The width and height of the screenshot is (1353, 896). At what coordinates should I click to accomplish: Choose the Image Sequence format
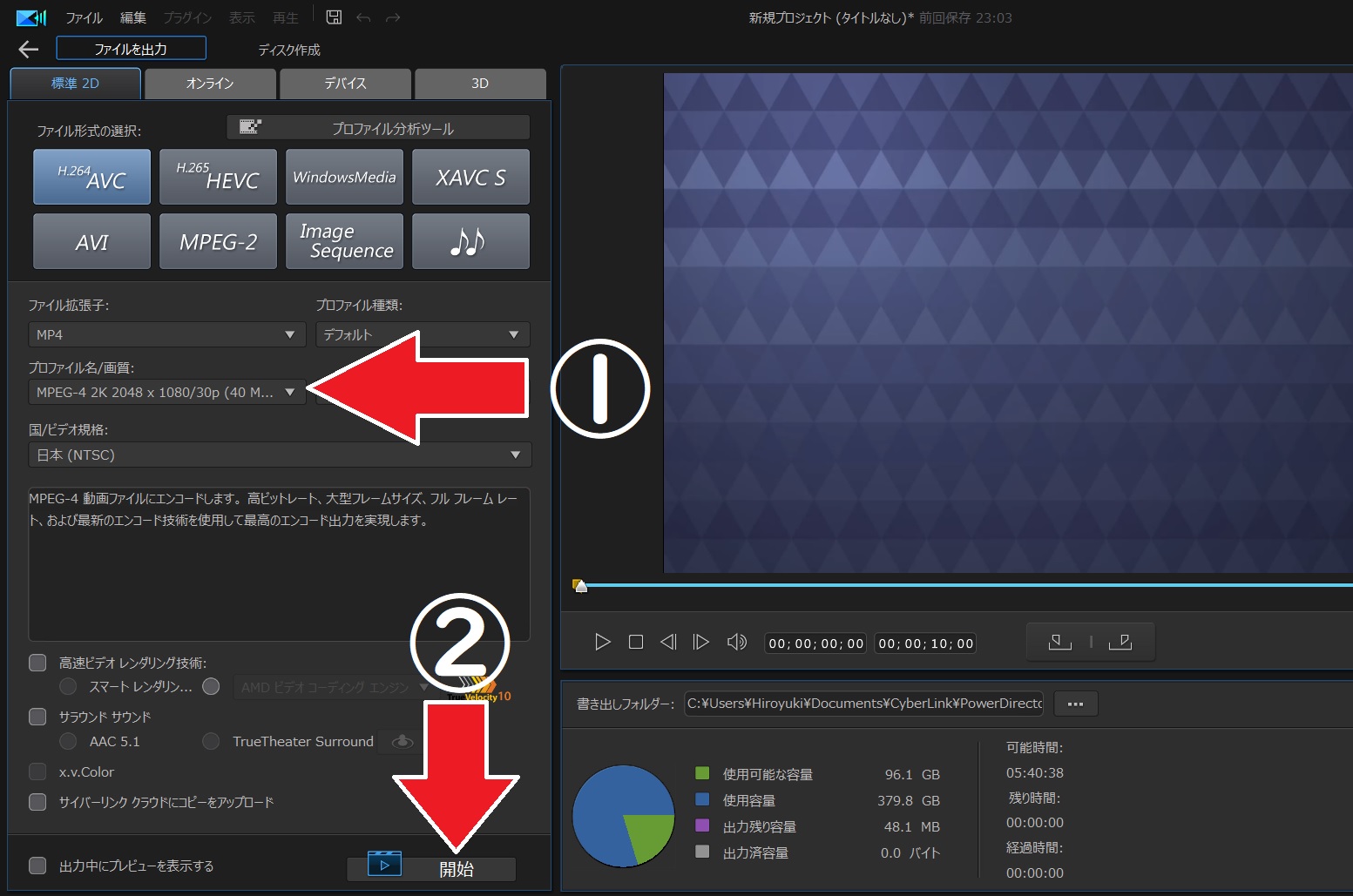(345, 241)
